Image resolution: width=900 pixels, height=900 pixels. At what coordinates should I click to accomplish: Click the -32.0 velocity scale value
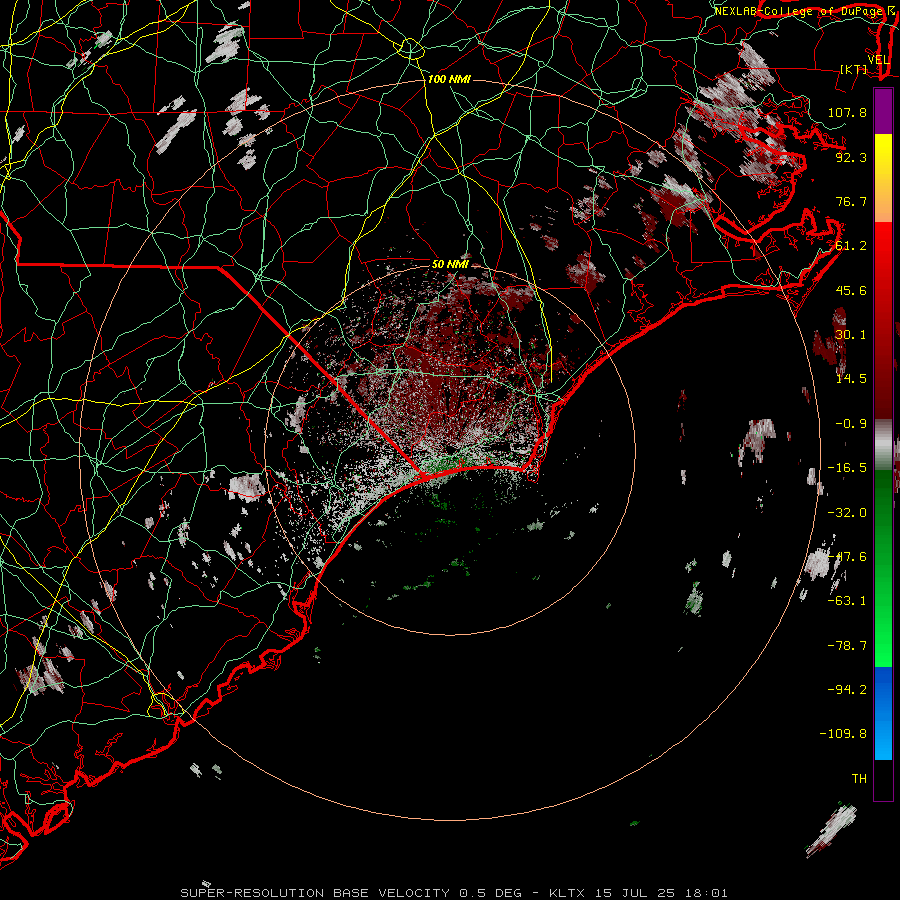coord(847,512)
